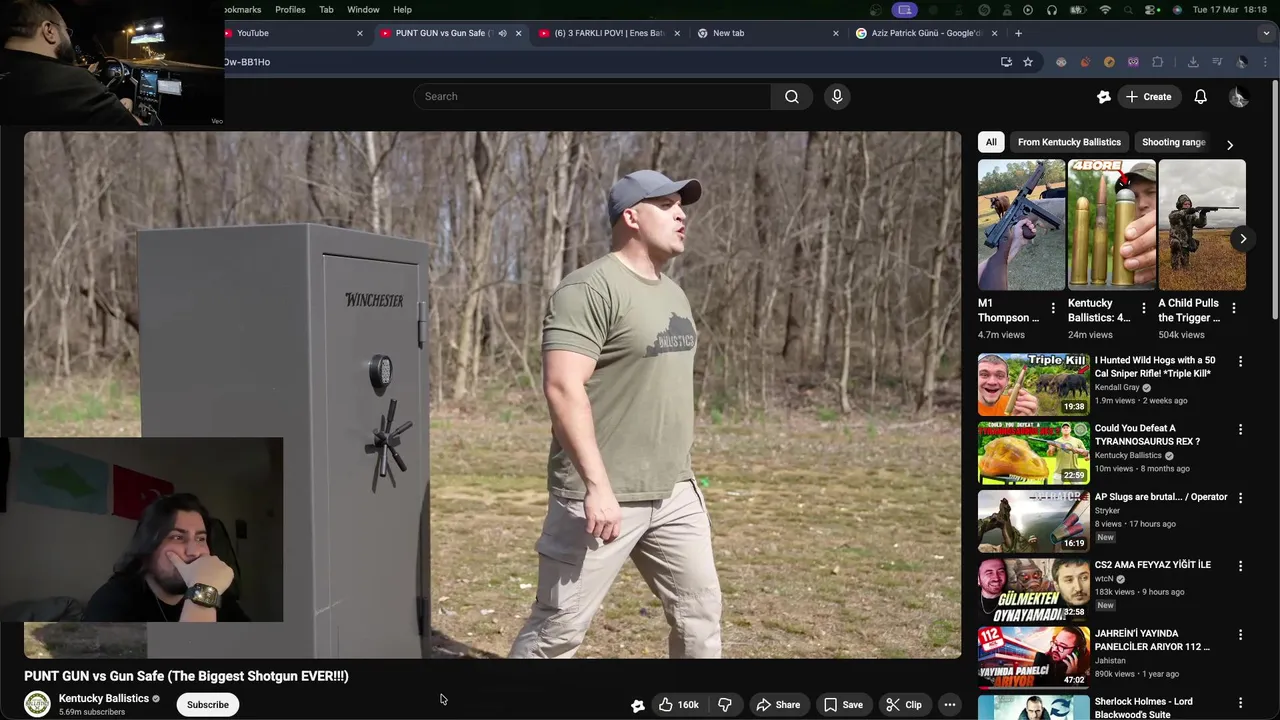Screen dimensions: 1280x720
Task: Open options for AP Slugs are brutal video
Action: pyautogui.click(x=1240, y=497)
